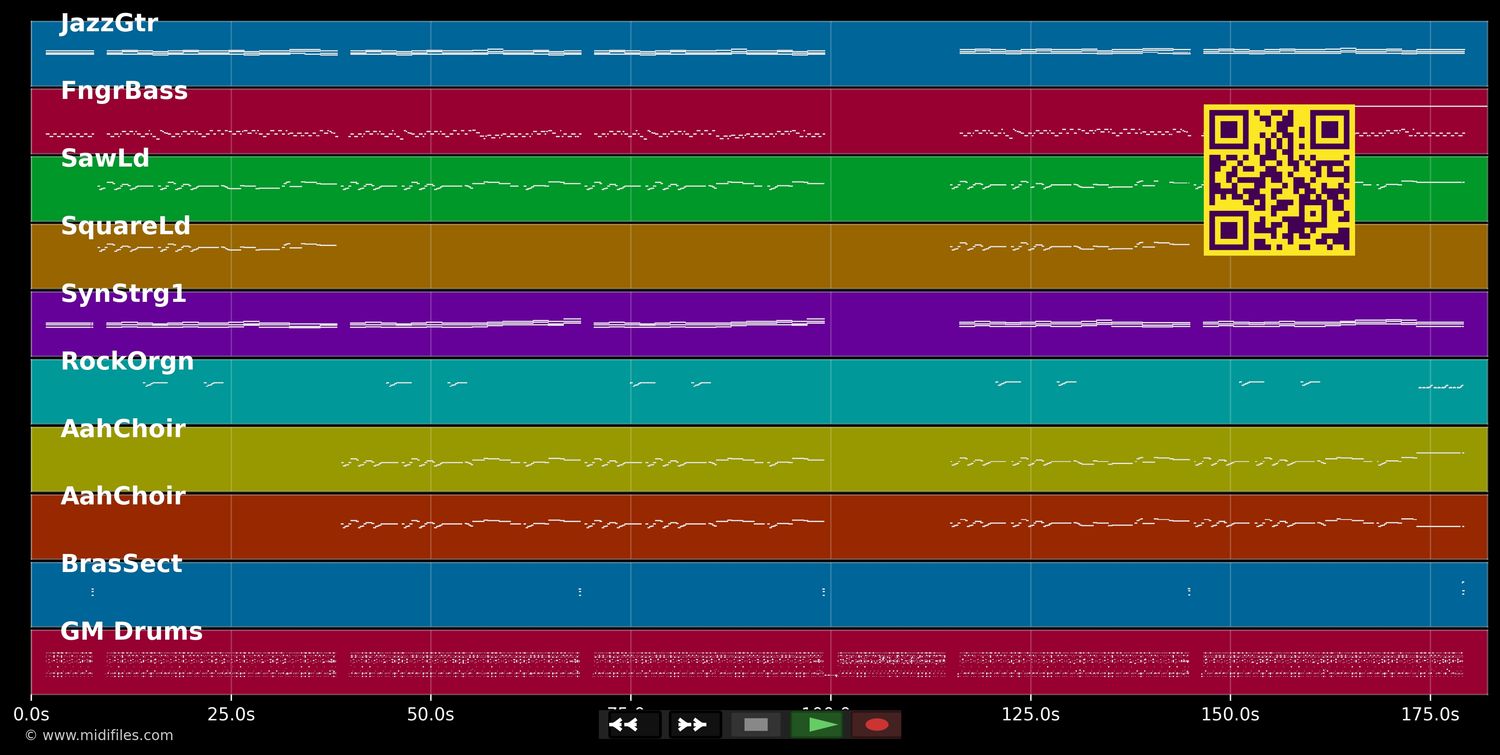Image resolution: width=1500 pixels, height=755 pixels.
Task: Click the 0.0s timeline marker
Action: coord(33,714)
